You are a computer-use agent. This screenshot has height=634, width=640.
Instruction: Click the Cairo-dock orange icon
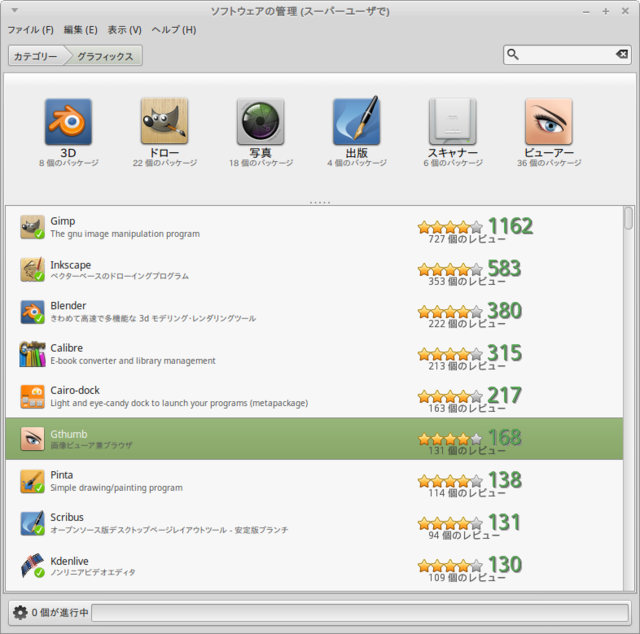(32, 396)
